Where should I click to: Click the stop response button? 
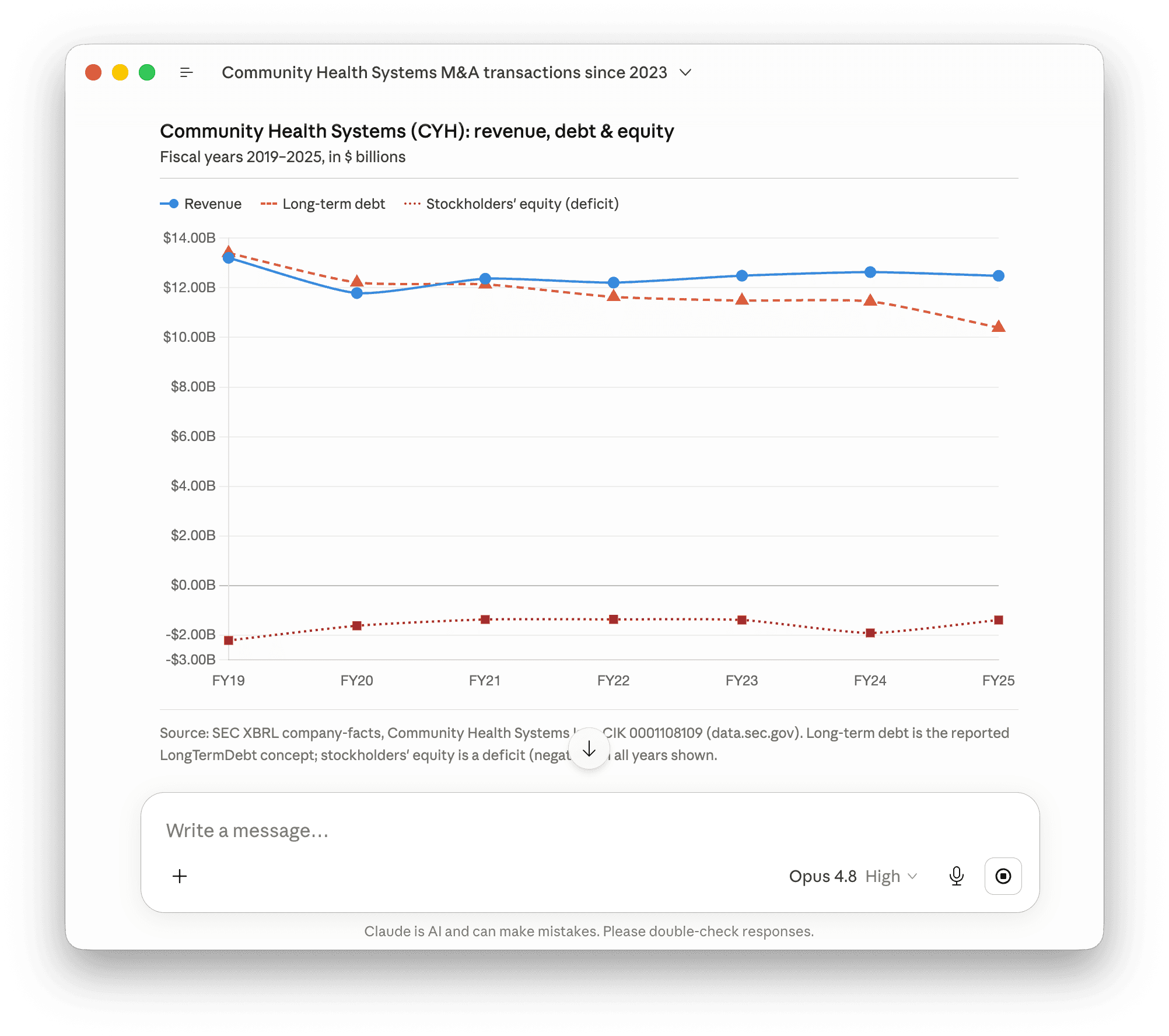[x=1003, y=876]
